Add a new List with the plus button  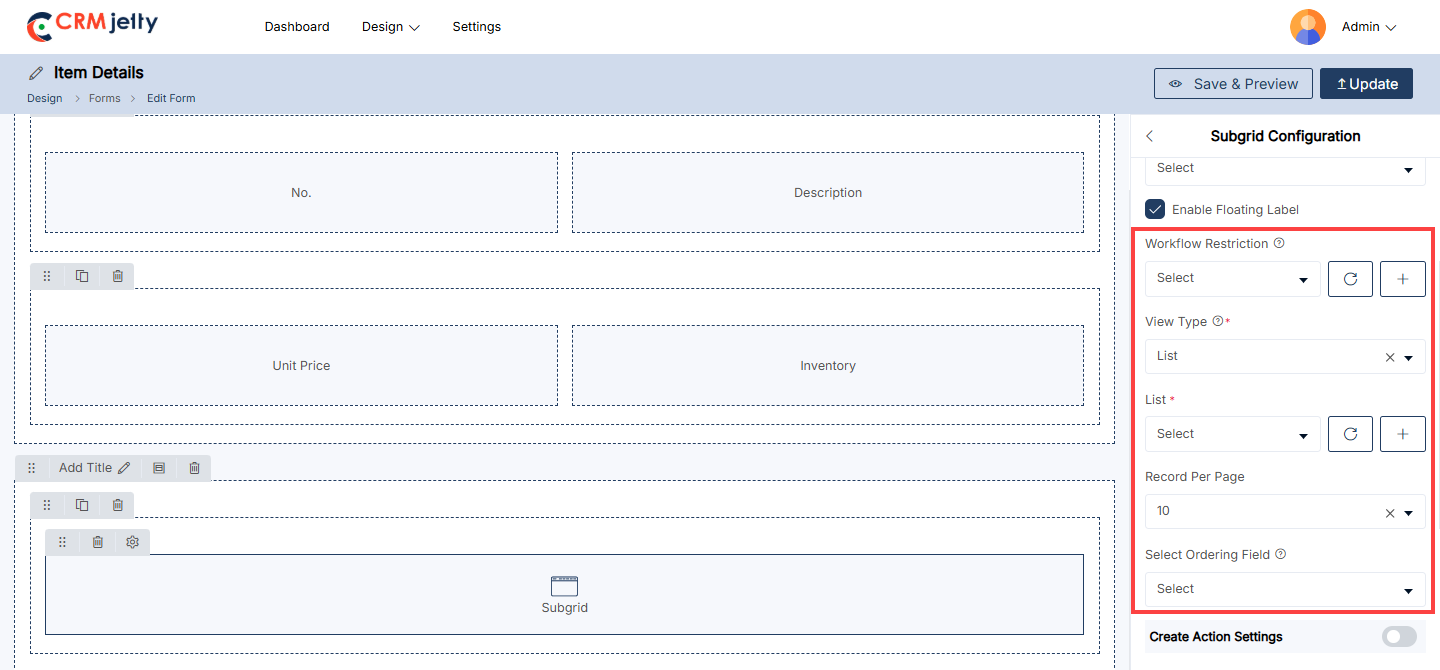[1402, 434]
